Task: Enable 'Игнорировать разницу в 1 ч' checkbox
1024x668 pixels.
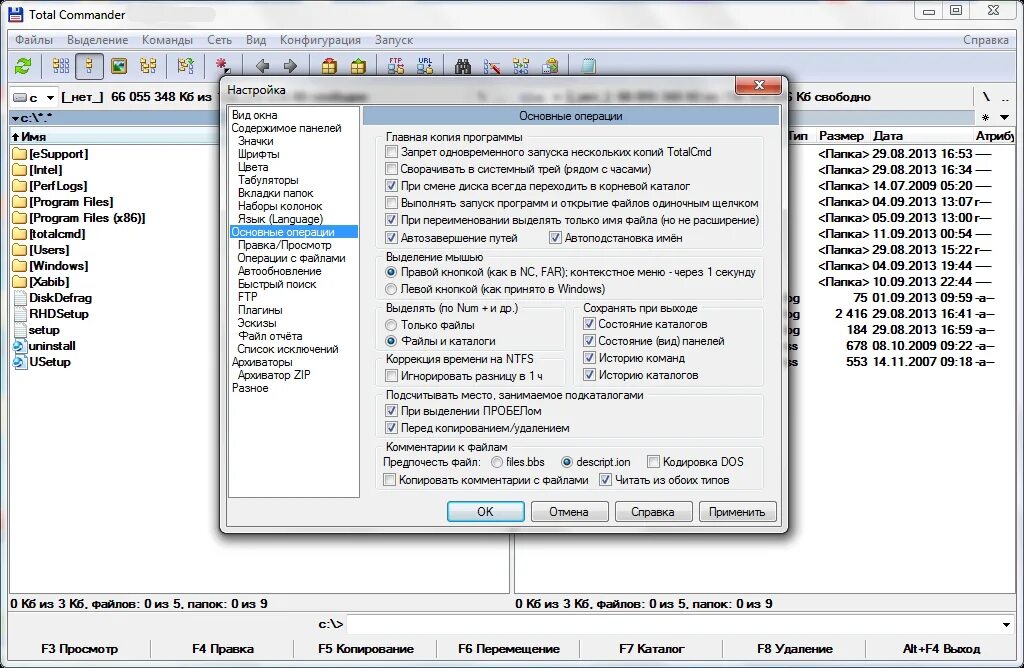Action: 391,375
